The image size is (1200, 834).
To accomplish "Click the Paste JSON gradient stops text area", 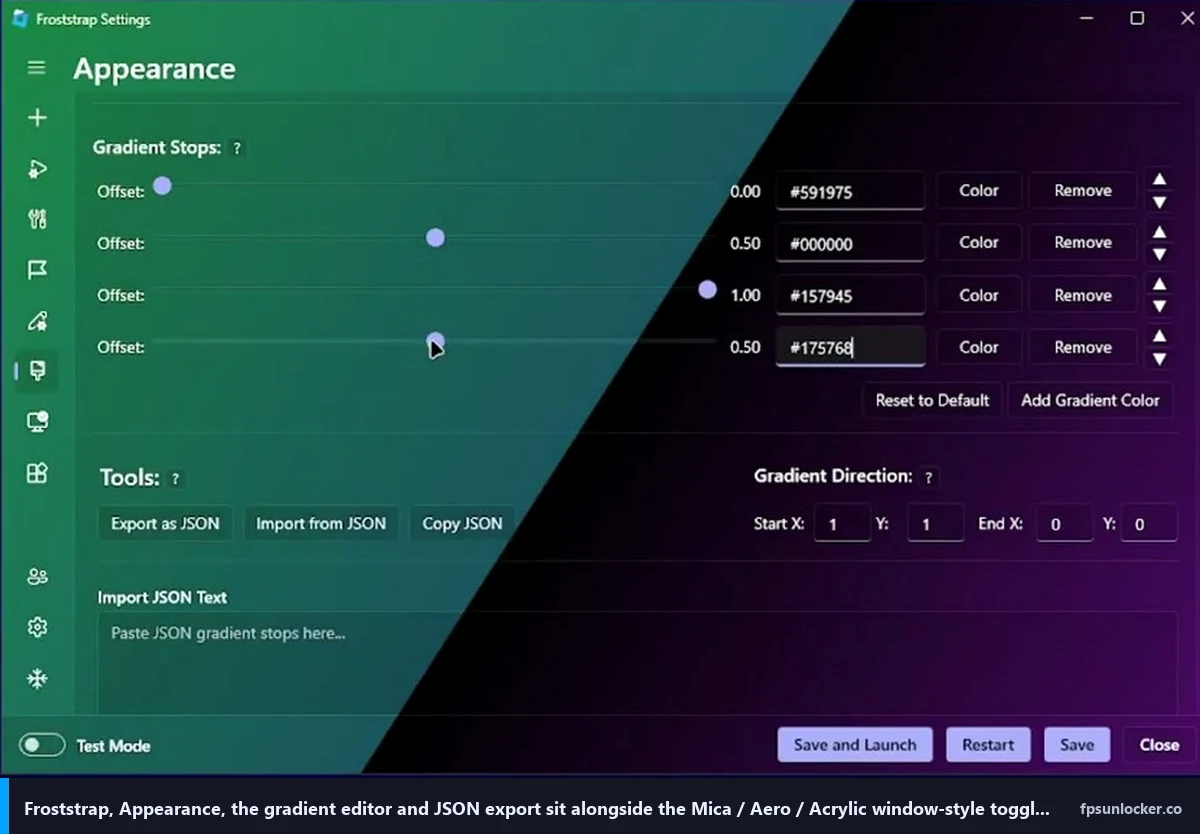I will (x=637, y=662).
